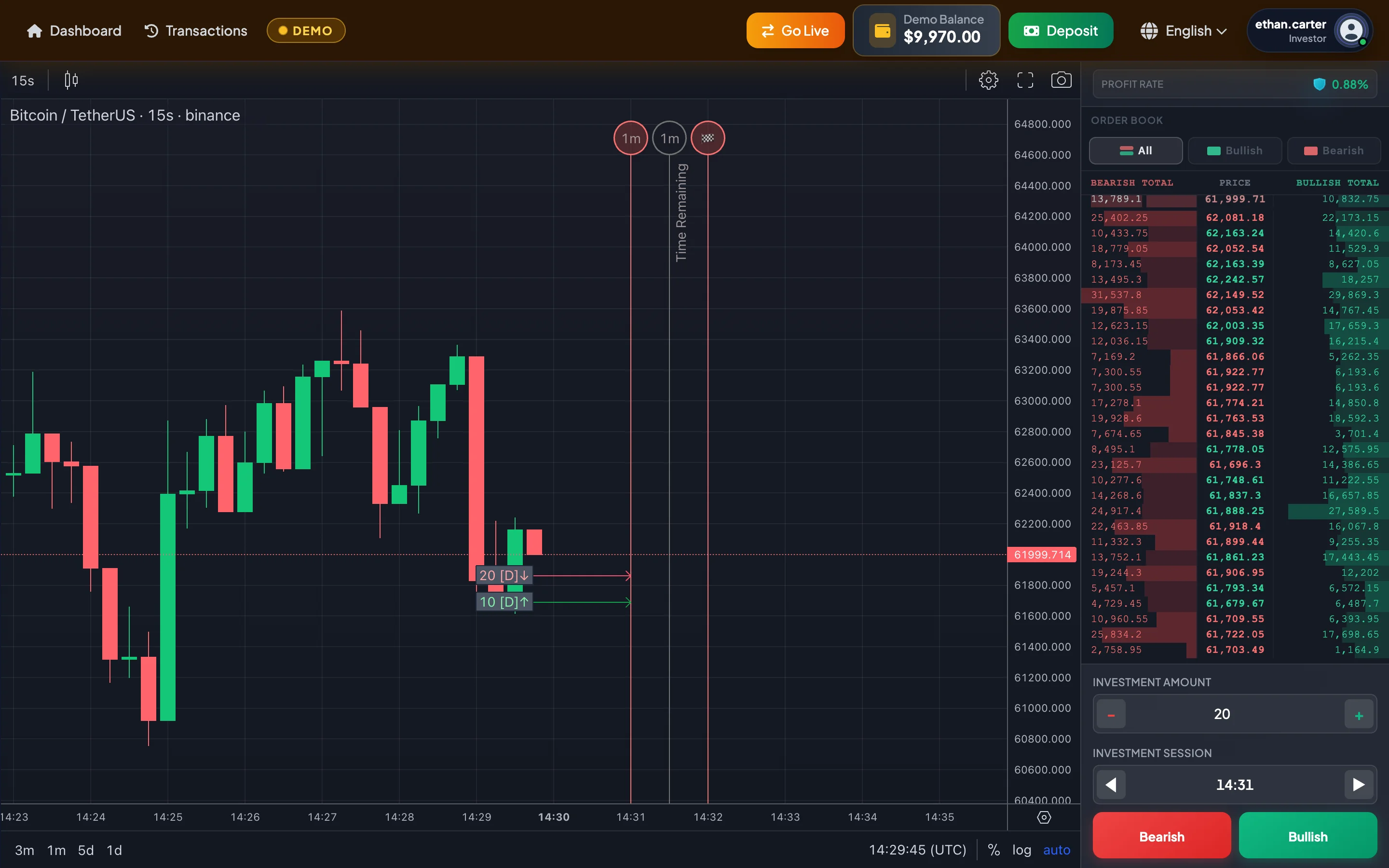This screenshot has width=1389, height=868.
Task: Toggle auto scale mode
Action: [1057, 850]
